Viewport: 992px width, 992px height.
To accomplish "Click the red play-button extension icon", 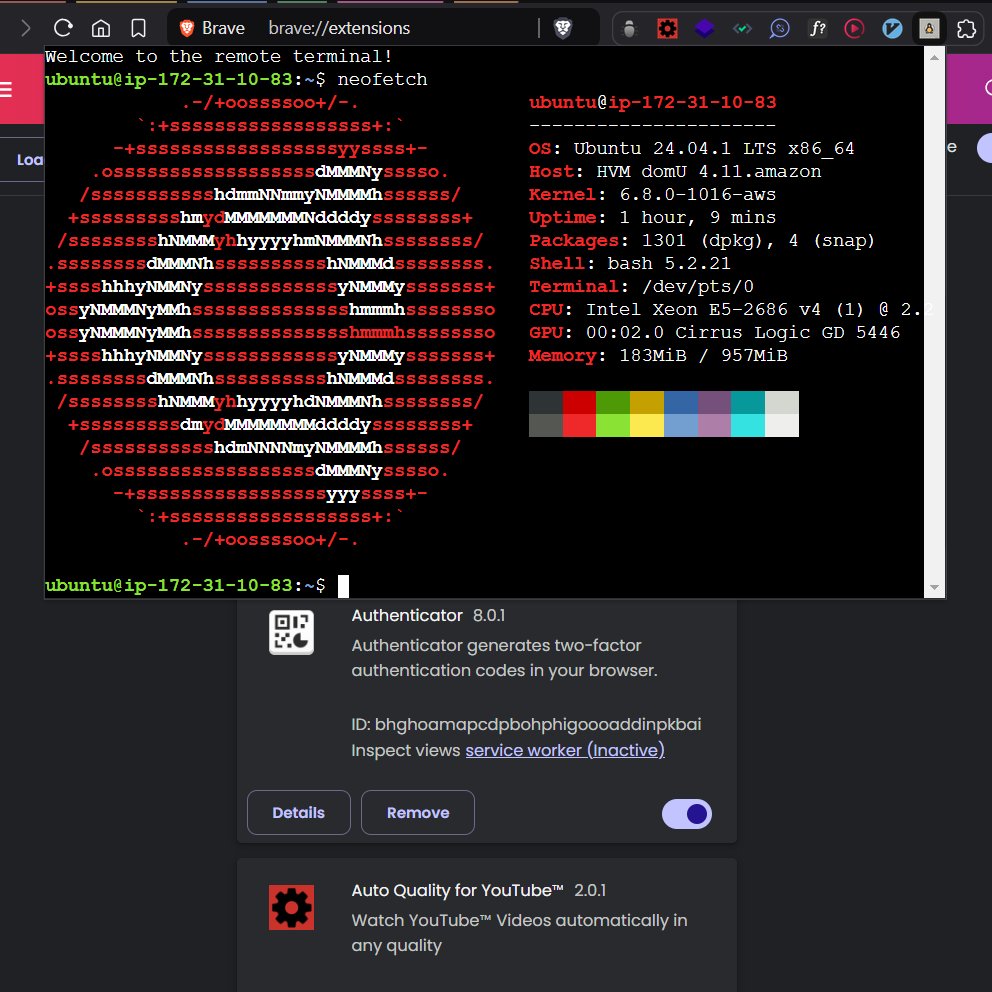I will point(854,29).
